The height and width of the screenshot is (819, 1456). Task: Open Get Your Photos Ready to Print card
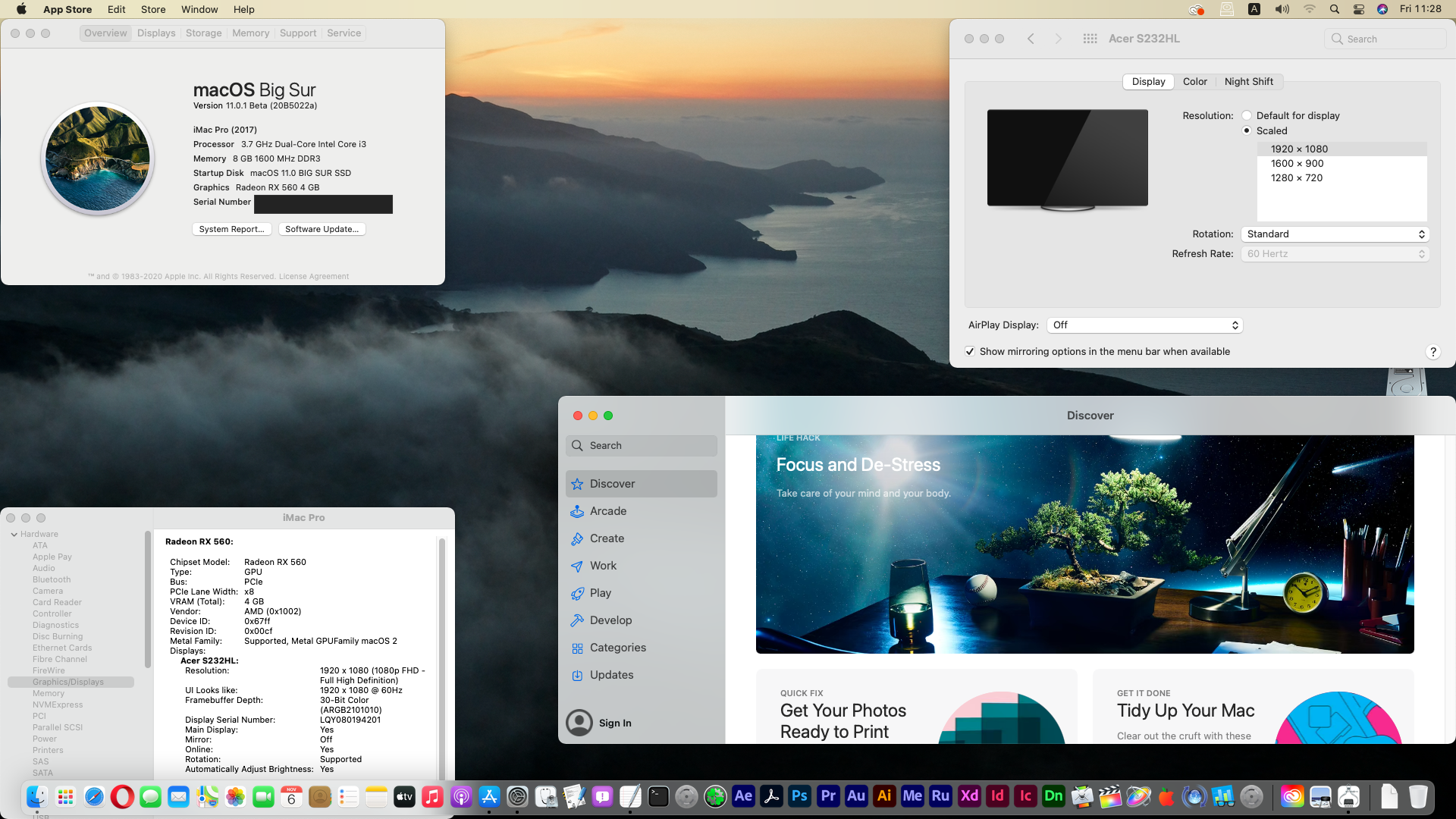point(916,707)
